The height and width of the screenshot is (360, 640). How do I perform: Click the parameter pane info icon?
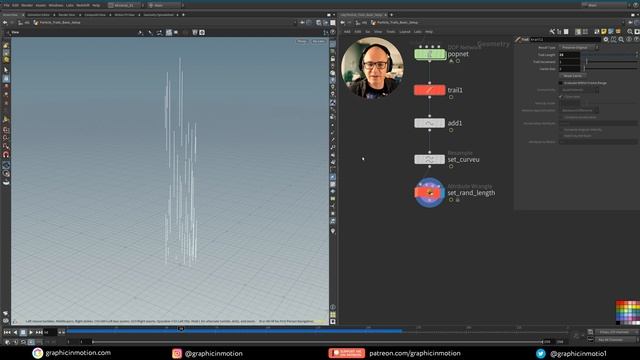point(629,39)
